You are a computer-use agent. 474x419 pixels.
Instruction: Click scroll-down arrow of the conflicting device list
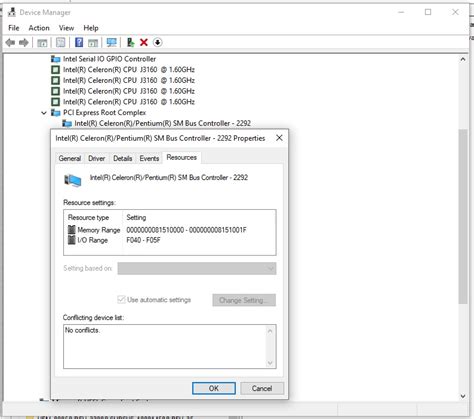[270, 363]
